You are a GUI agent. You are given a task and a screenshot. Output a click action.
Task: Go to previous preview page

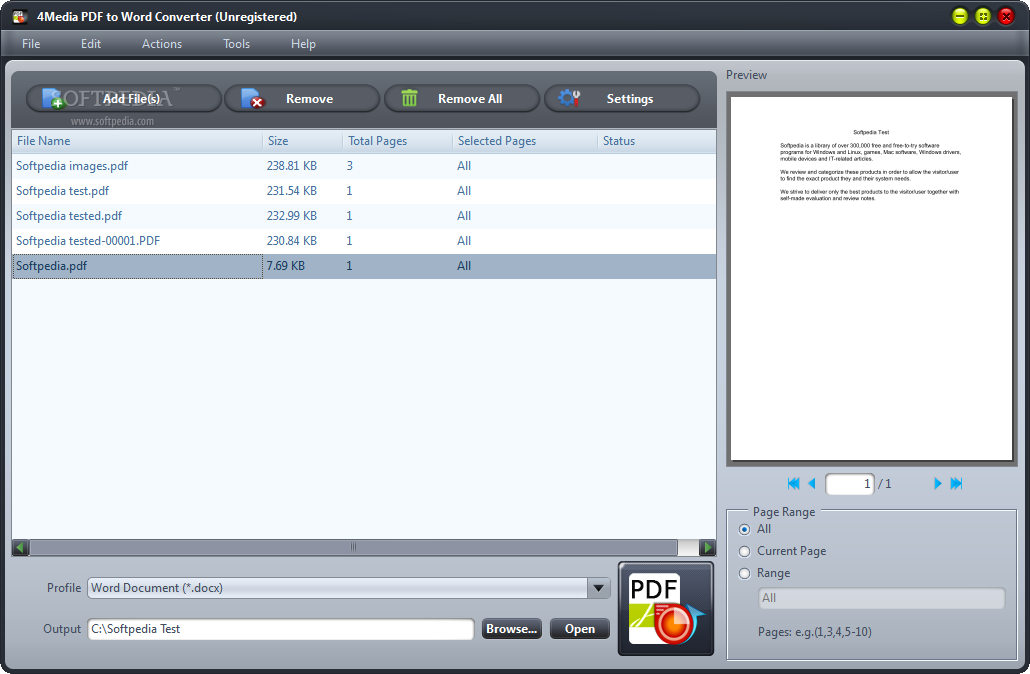point(811,483)
